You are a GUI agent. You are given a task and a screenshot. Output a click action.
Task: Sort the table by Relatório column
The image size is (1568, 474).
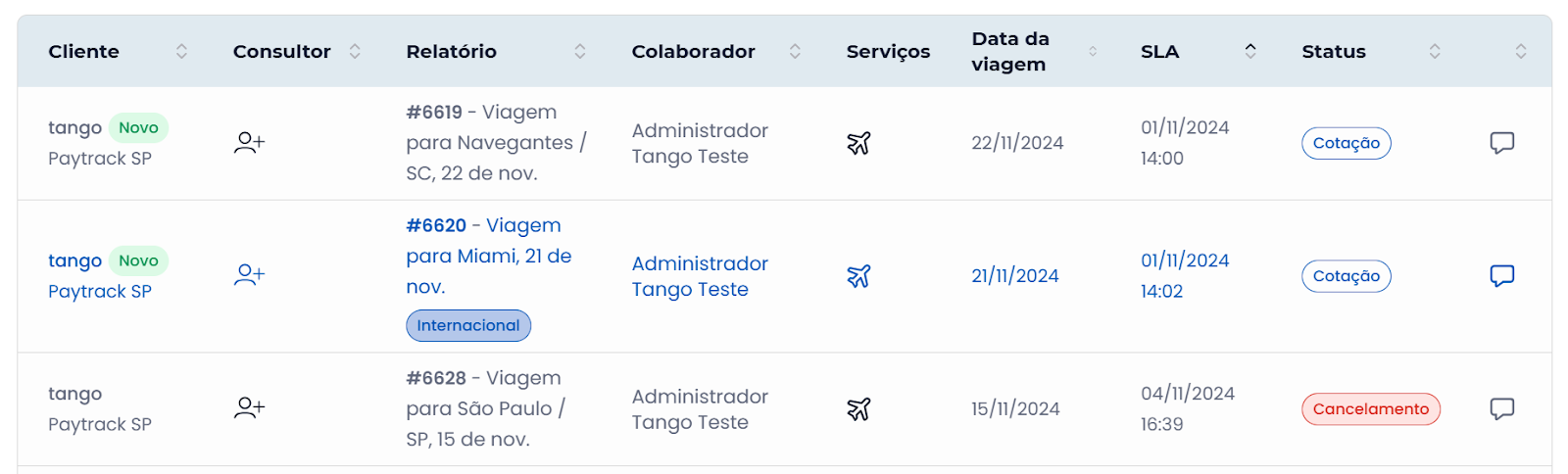[580, 51]
